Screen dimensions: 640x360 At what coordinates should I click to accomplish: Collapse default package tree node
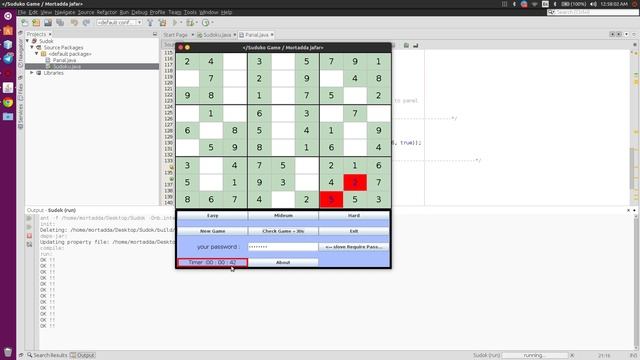pos(37,53)
